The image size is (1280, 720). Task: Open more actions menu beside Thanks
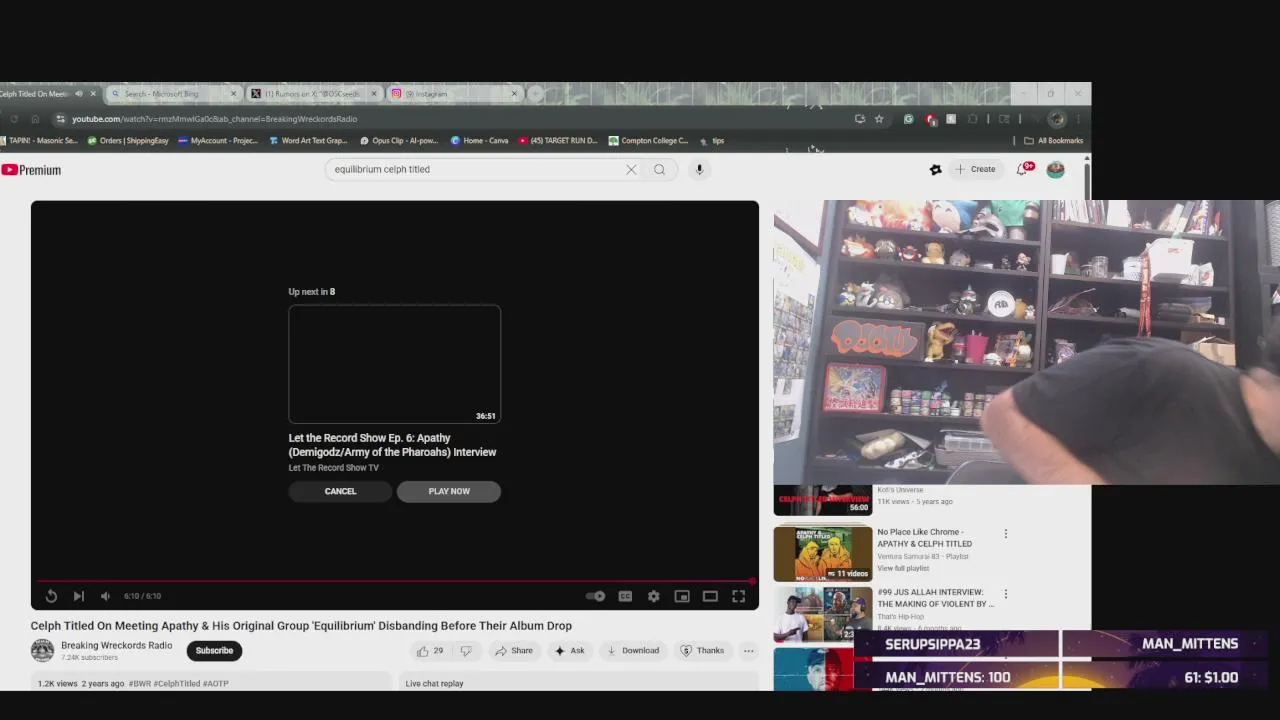coord(748,651)
